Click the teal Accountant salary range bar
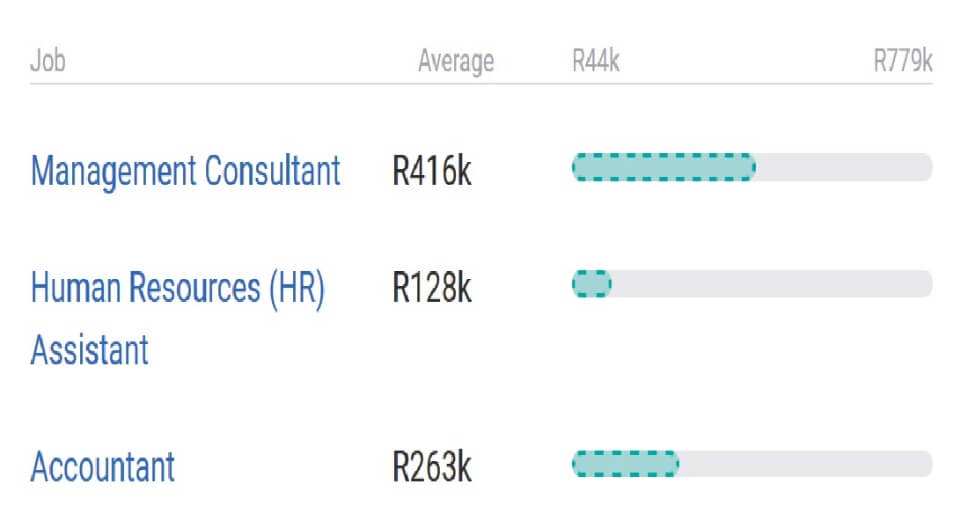968x528 pixels. [x=625, y=464]
